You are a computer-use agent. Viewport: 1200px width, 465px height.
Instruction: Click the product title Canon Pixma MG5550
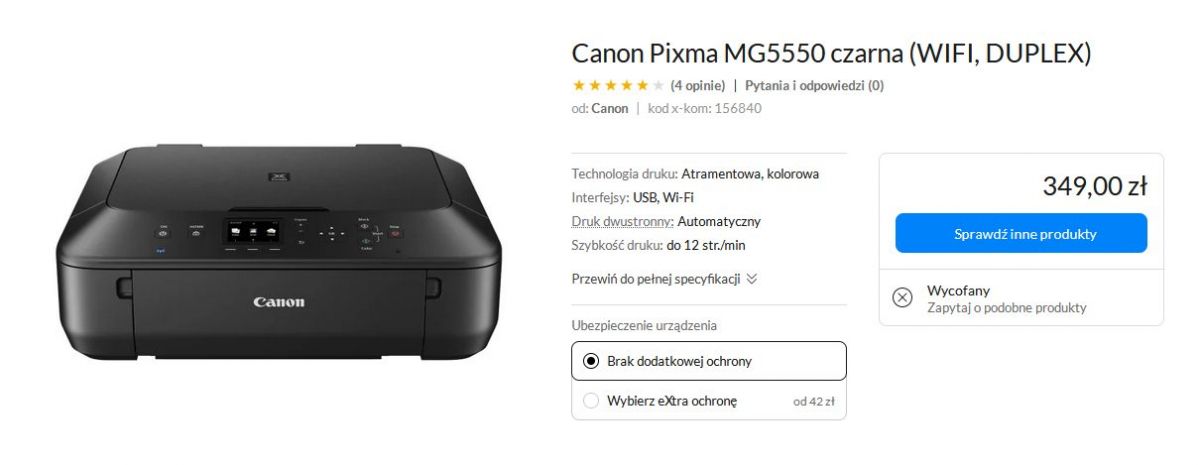[831, 53]
